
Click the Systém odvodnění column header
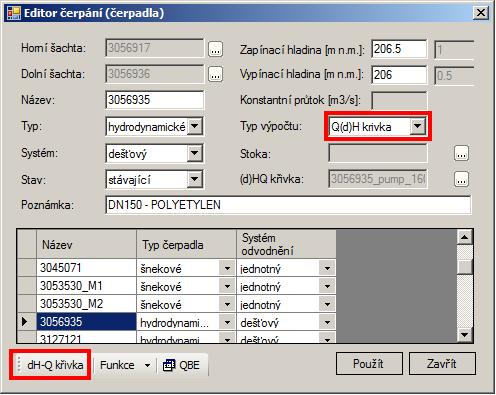point(286,244)
